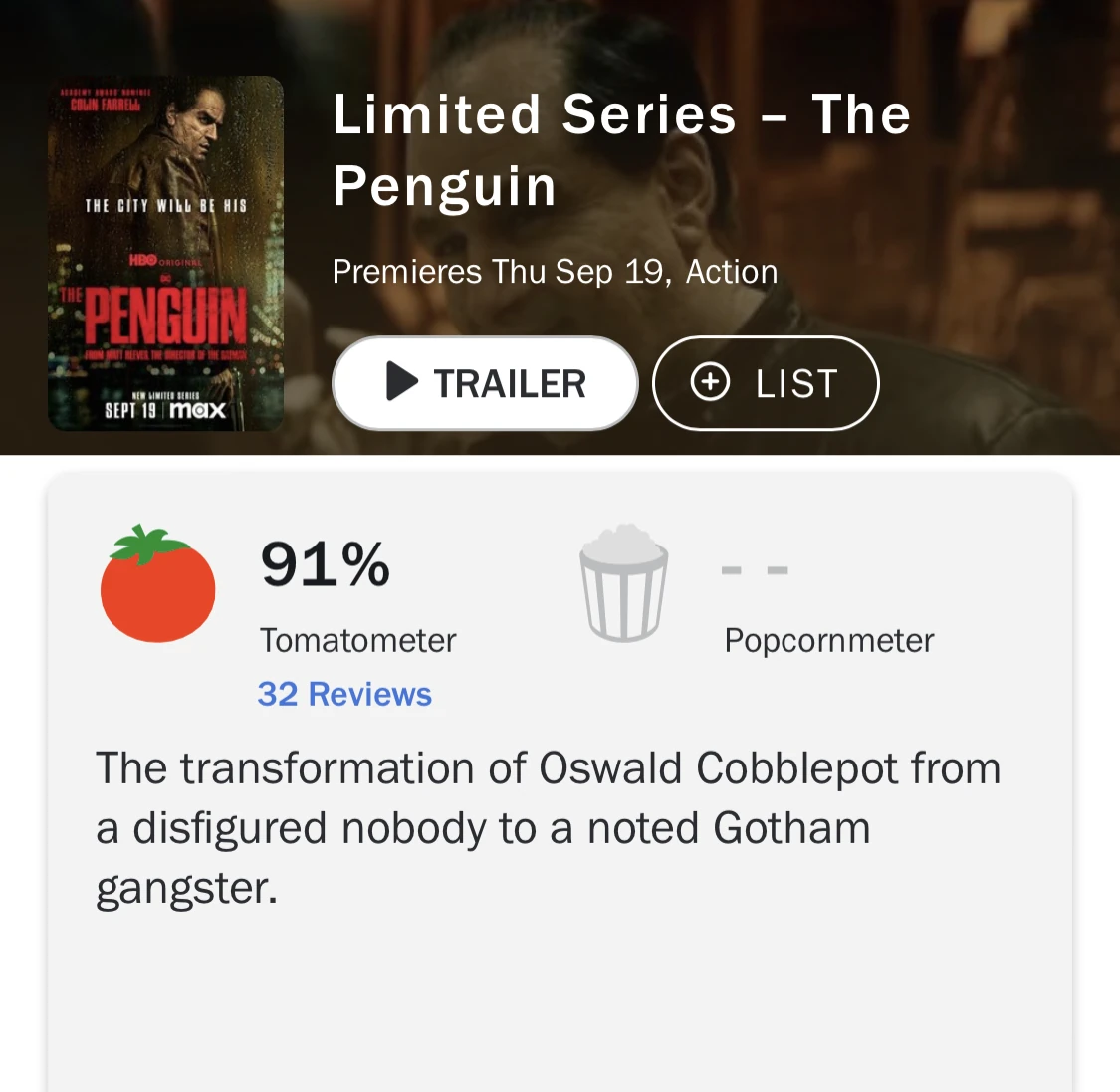1120x1092 pixels.
Task: Open the 32 Reviews link
Action: 344,694
